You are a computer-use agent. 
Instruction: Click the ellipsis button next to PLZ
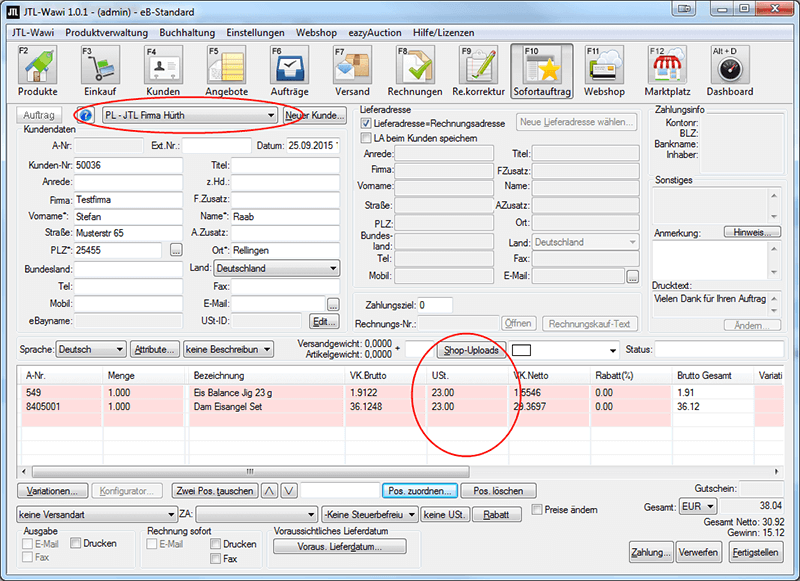[x=176, y=250]
